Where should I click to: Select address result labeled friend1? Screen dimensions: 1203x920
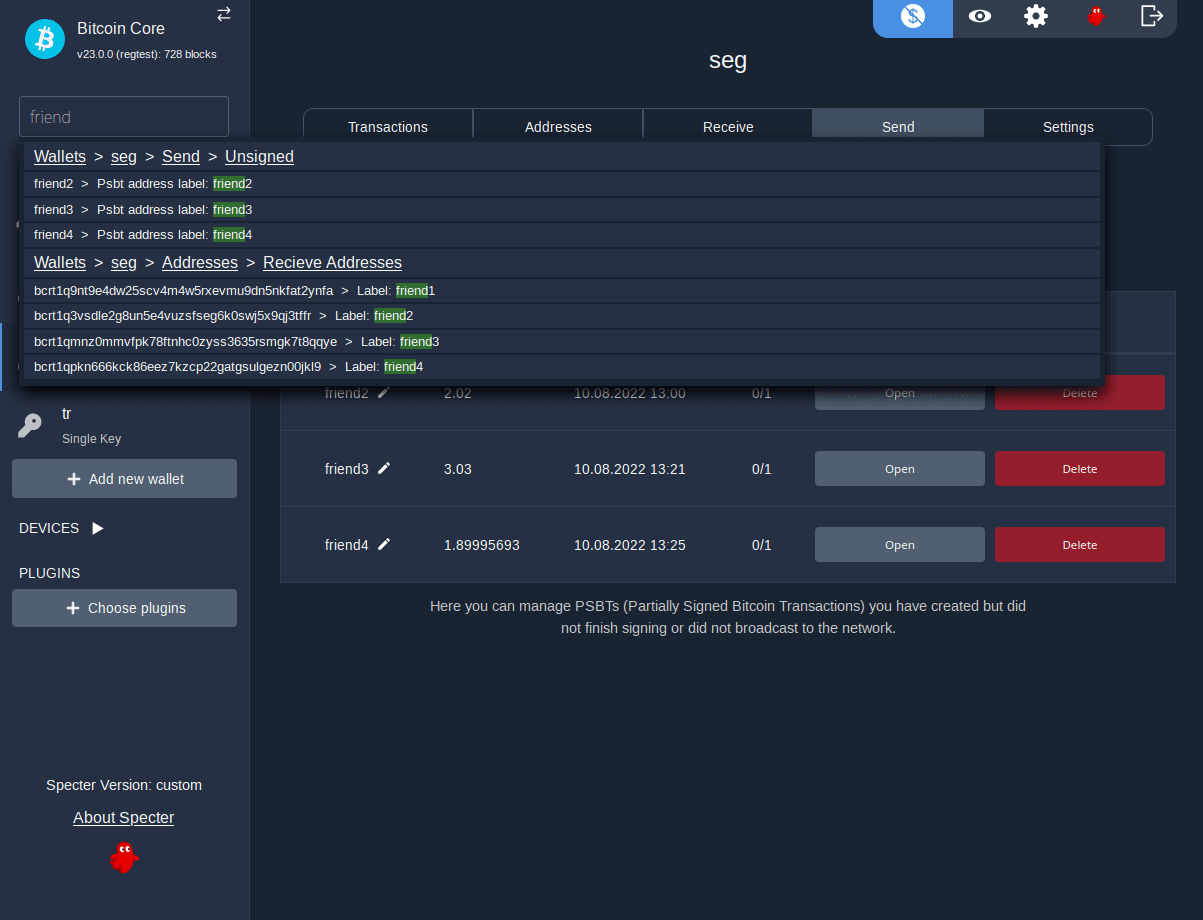562,291
